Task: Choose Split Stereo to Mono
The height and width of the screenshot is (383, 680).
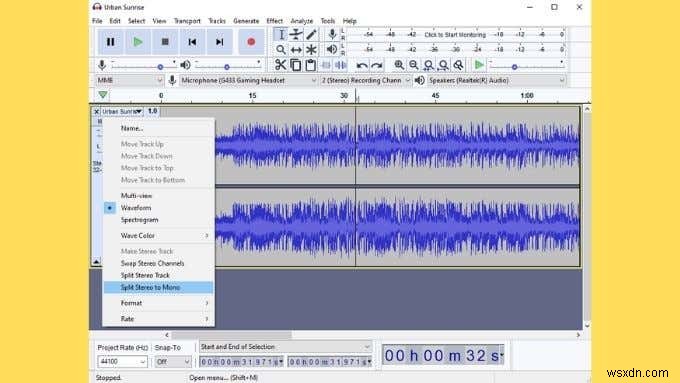Action: click(158, 287)
